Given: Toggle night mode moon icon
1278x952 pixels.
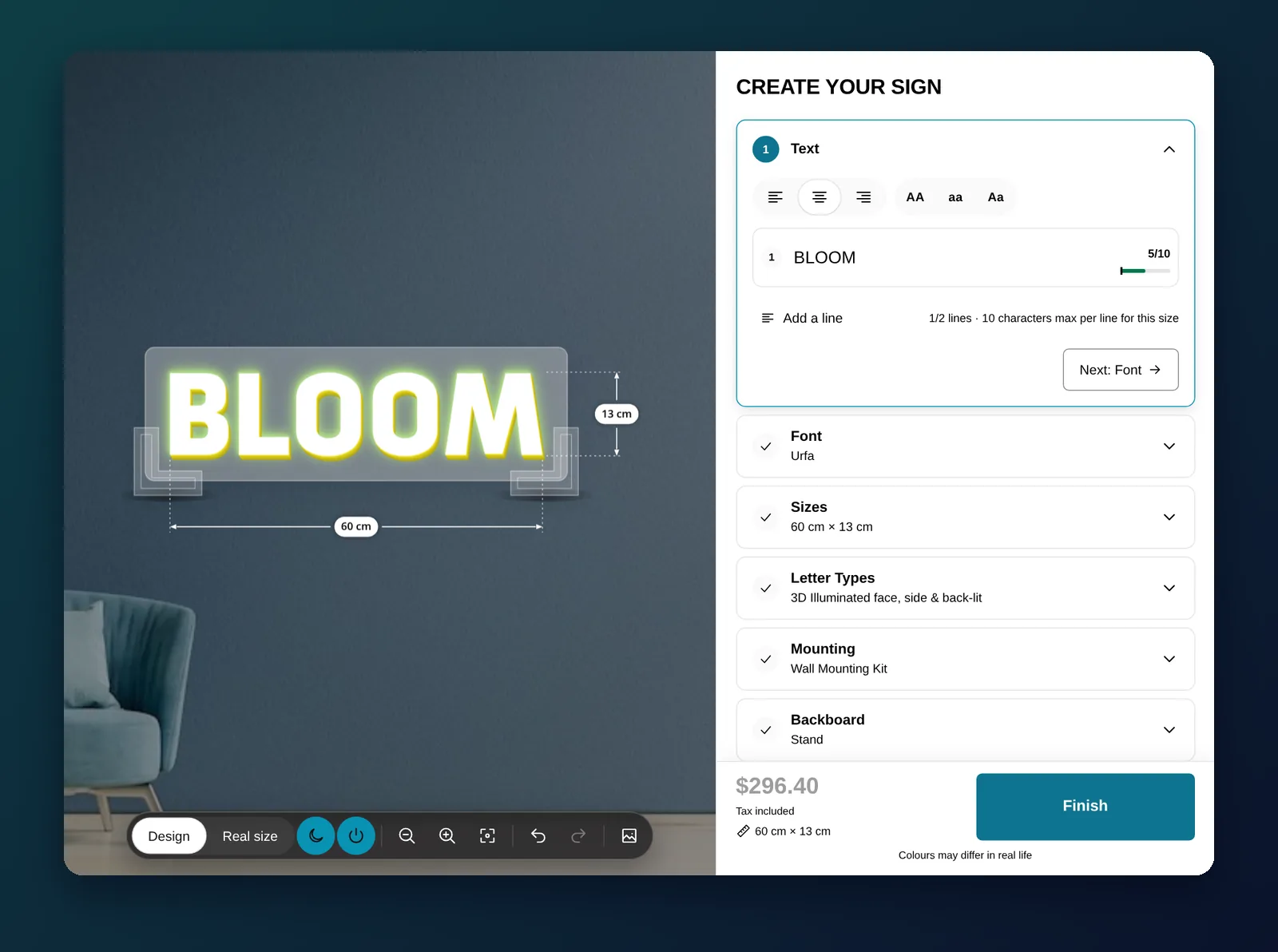Looking at the screenshot, I should [316, 836].
